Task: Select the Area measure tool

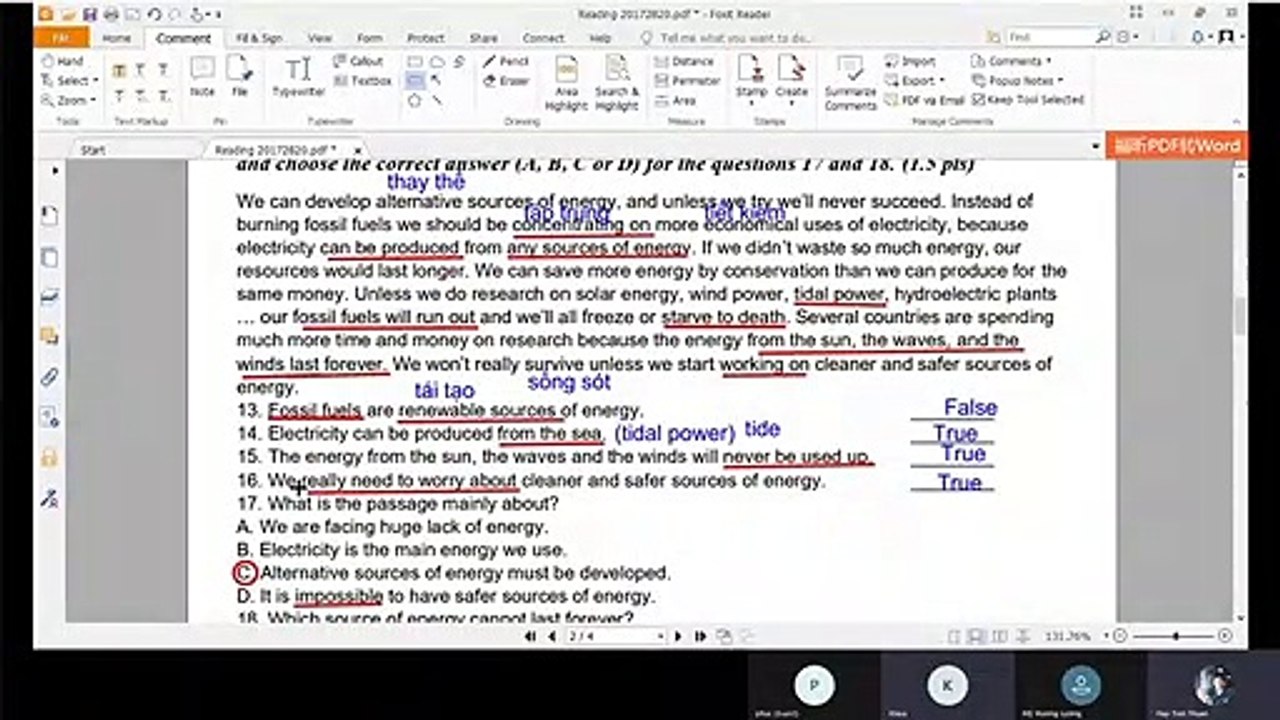Action: (676, 100)
